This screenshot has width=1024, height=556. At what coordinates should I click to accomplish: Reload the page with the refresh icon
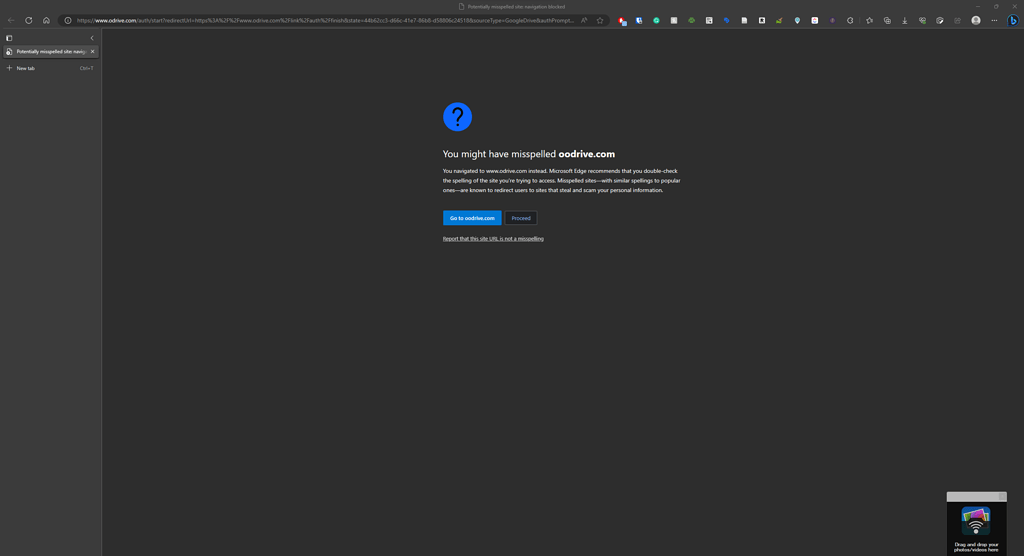point(28,20)
